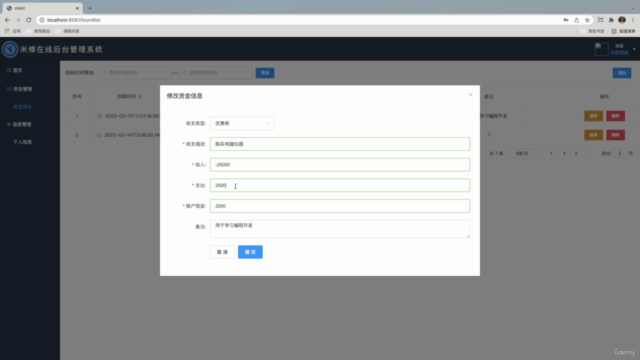Click the 取消 button in dialog
This screenshot has height=360, width=640.
click(222, 252)
